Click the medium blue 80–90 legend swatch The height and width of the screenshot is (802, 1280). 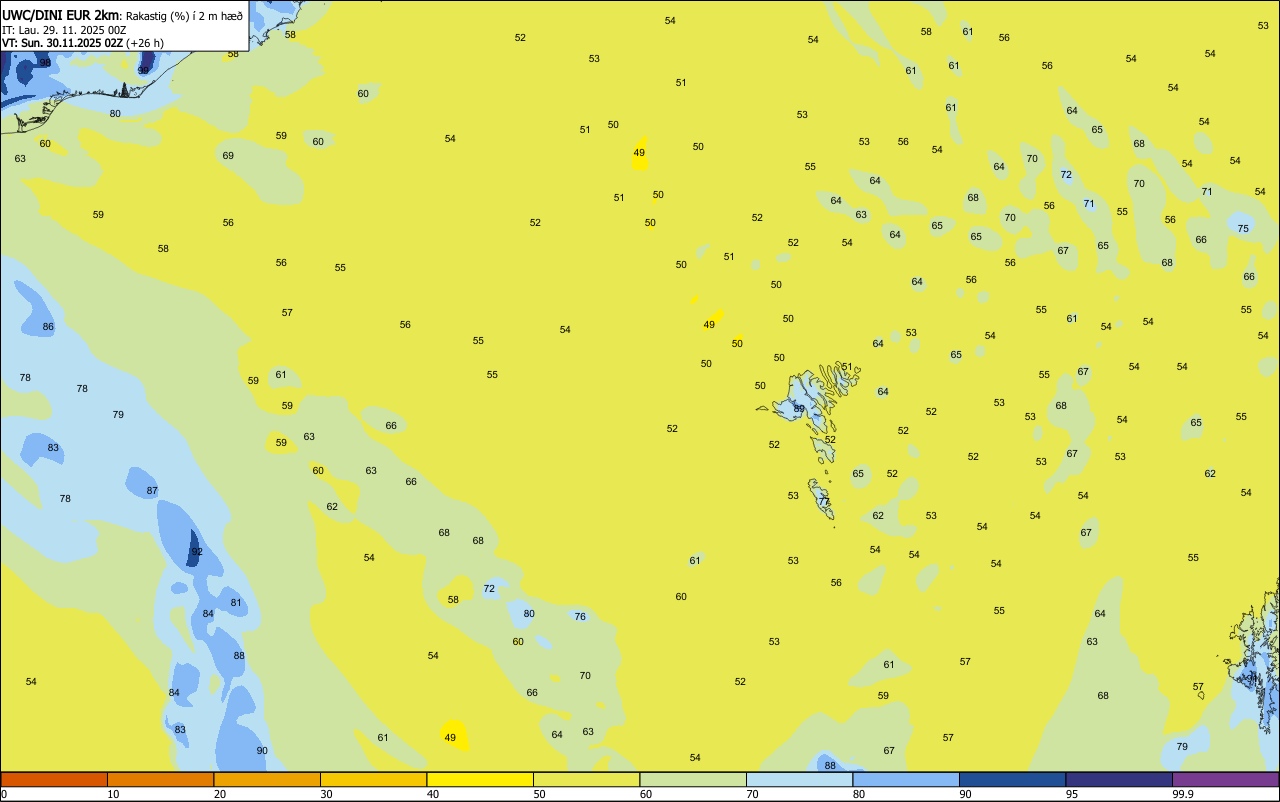pos(906,779)
